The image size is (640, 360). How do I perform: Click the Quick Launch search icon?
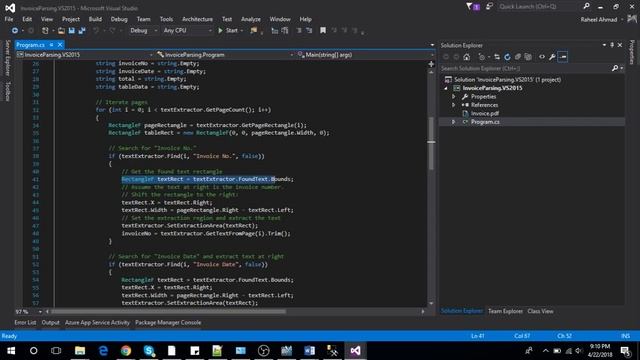coord(586,6)
